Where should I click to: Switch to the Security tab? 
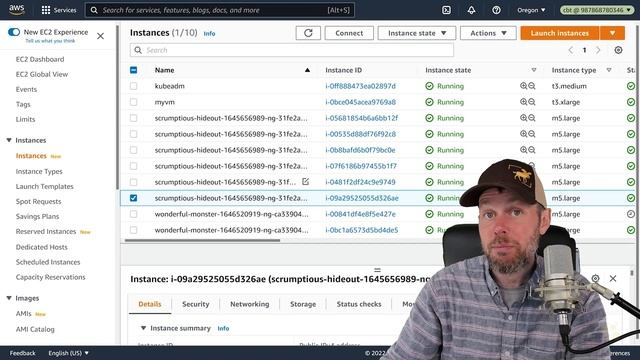pyautogui.click(x=196, y=304)
